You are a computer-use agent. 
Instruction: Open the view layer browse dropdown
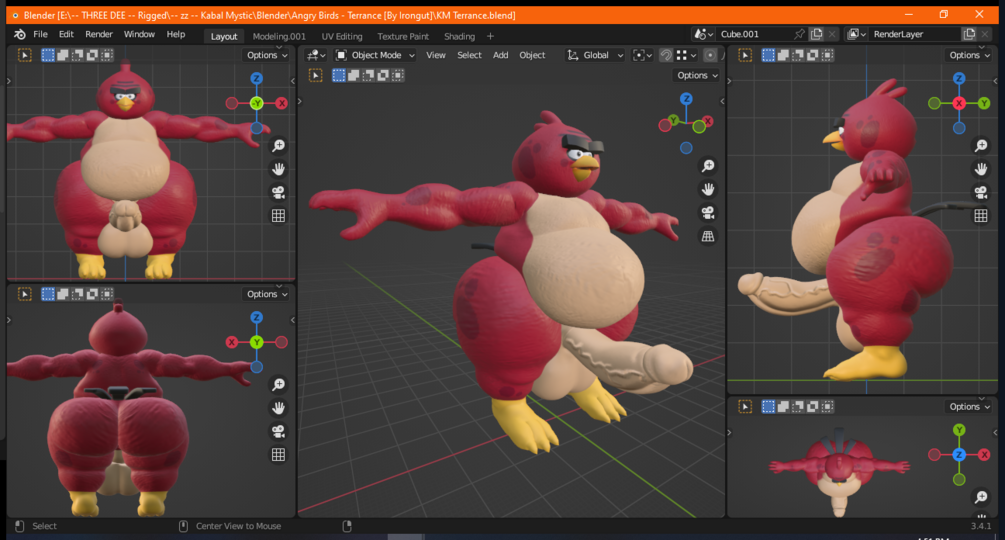[x=856, y=34]
